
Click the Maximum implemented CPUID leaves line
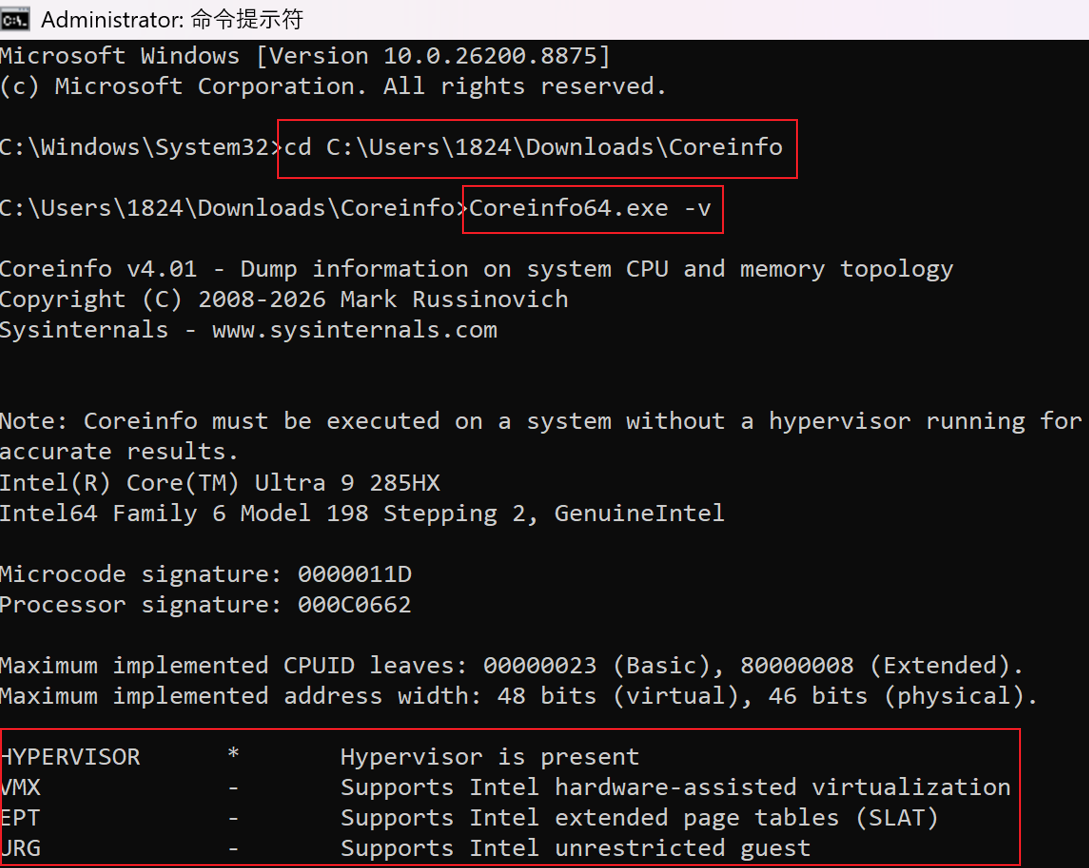(x=512, y=665)
